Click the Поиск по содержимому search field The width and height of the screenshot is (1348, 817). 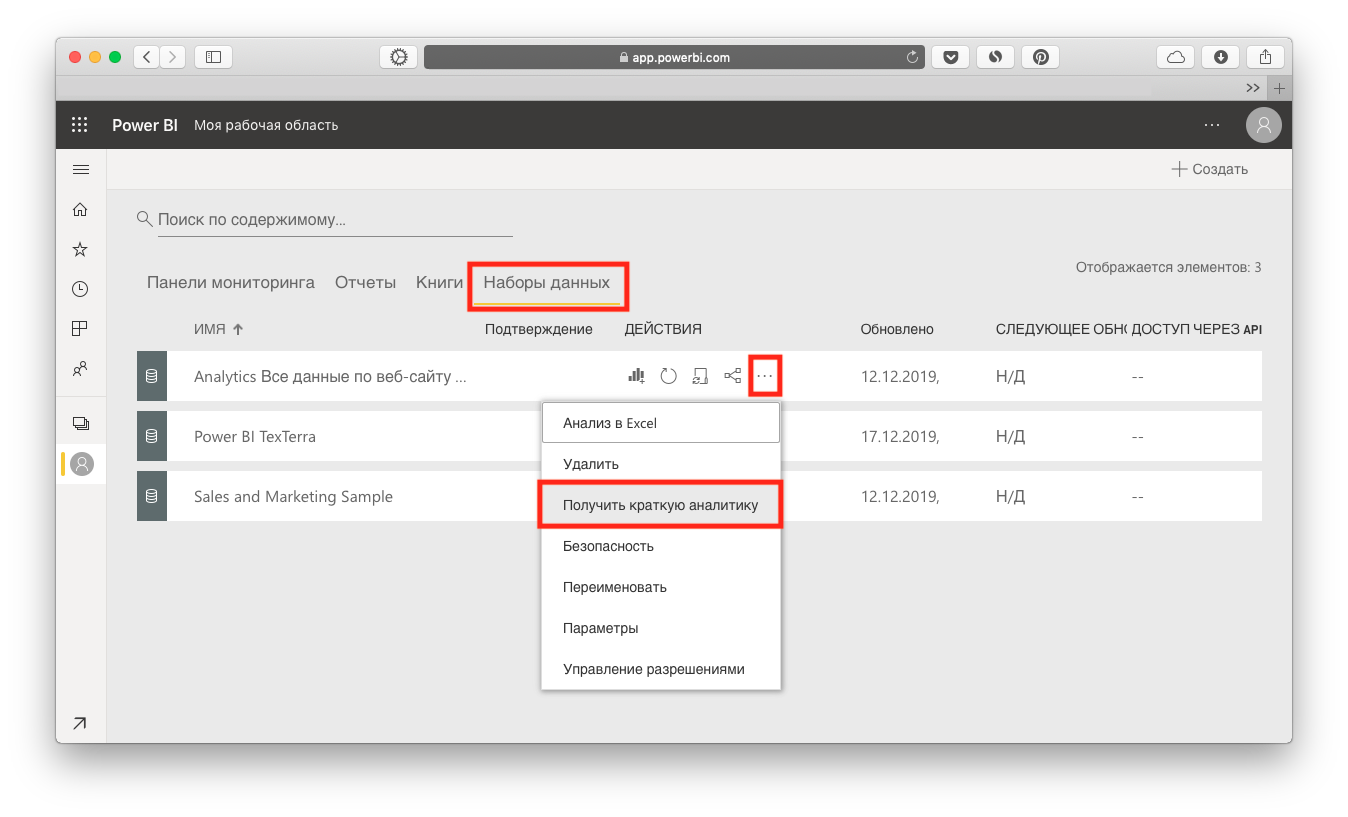tap(335, 219)
